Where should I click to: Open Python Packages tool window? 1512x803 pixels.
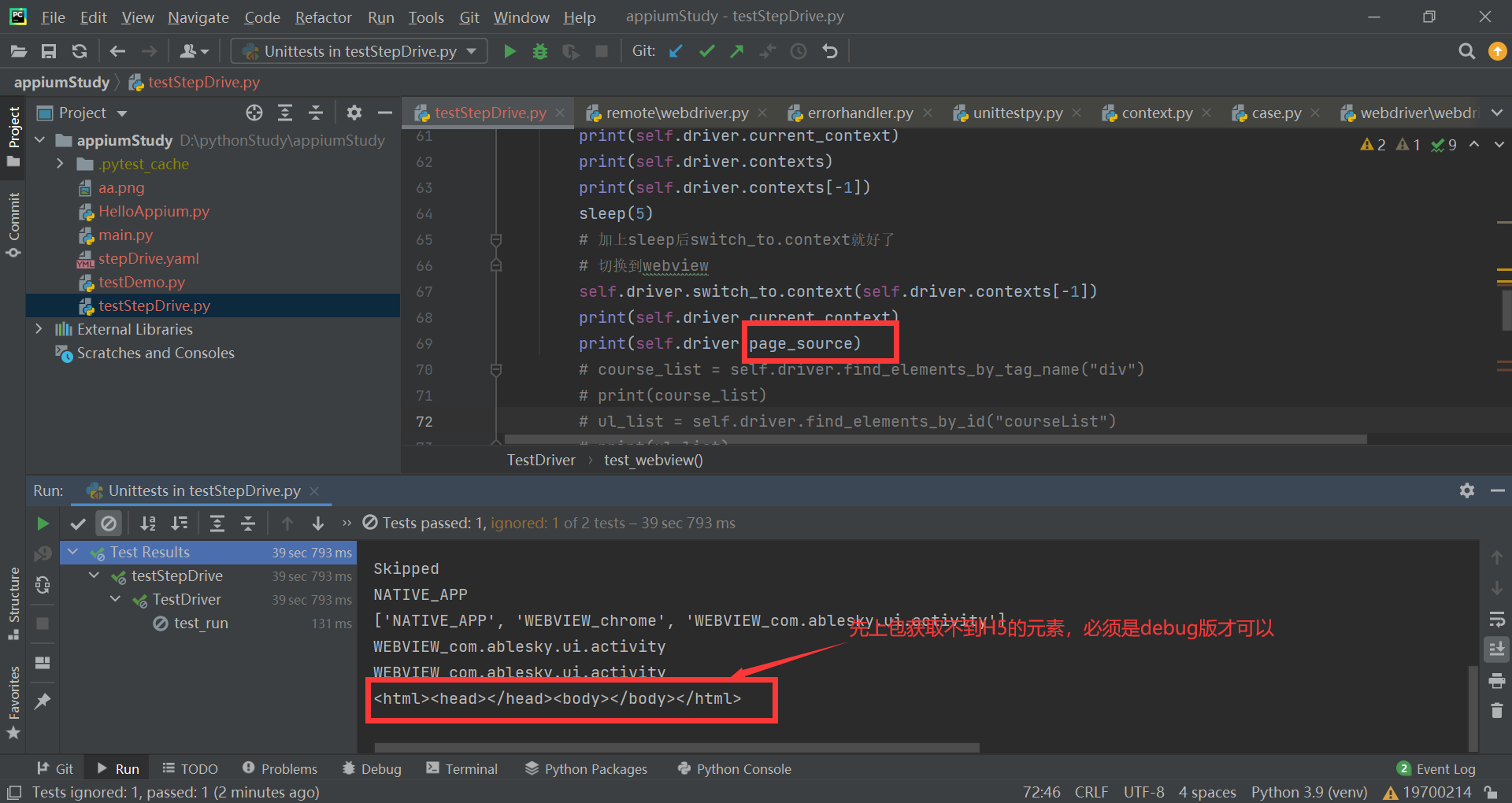click(587, 768)
